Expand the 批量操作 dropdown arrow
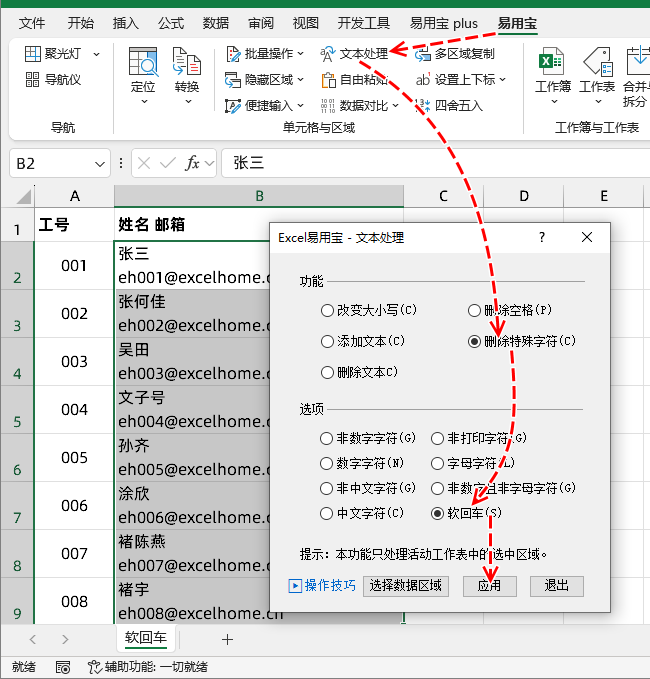The width and height of the screenshot is (650, 679). 300,54
